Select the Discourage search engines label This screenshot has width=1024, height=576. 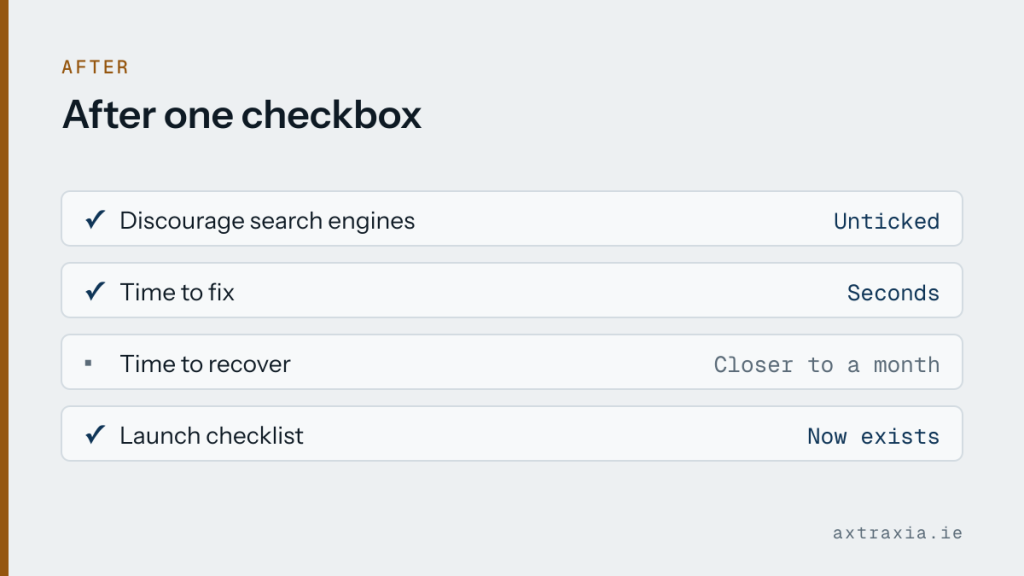pyautogui.click(x=267, y=221)
